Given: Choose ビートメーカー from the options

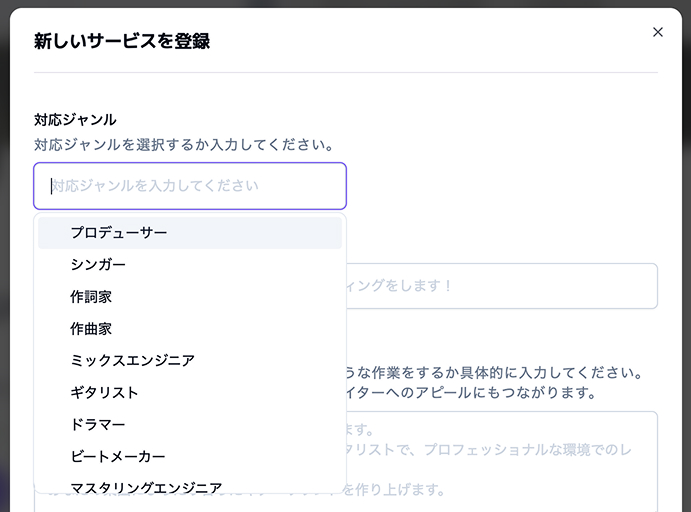Looking at the screenshot, I should click(118, 456).
